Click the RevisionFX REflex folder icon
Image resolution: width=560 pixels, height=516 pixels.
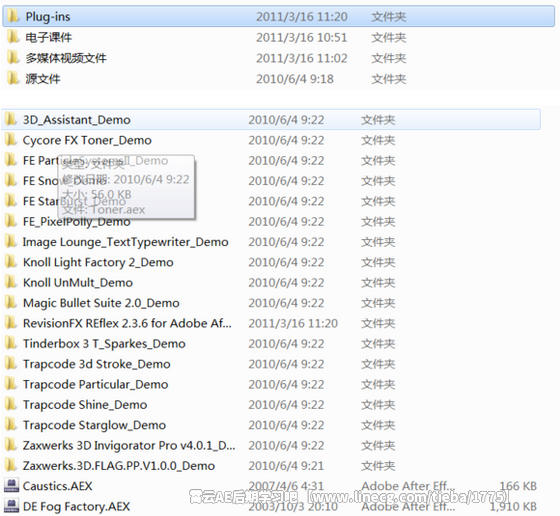point(11,323)
